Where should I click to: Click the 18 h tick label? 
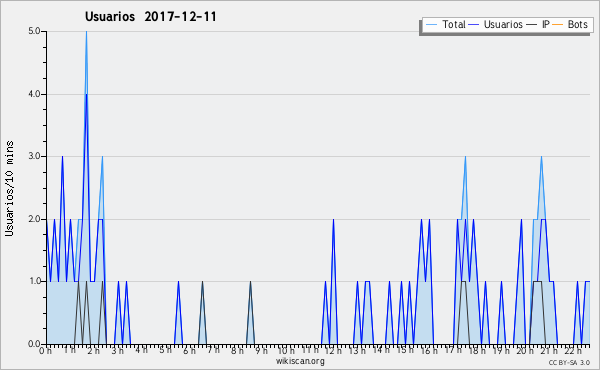pos(477,350)
